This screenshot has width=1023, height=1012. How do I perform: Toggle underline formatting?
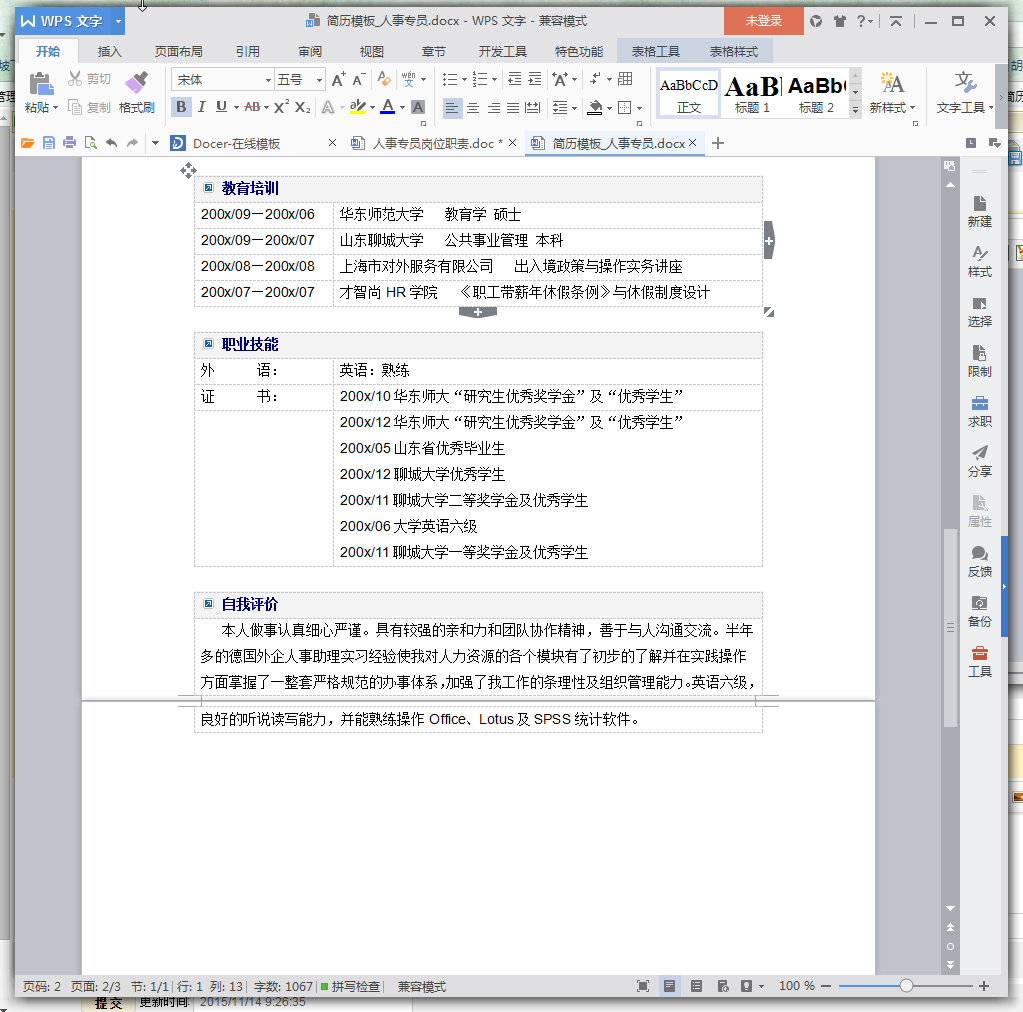[222, 107]
